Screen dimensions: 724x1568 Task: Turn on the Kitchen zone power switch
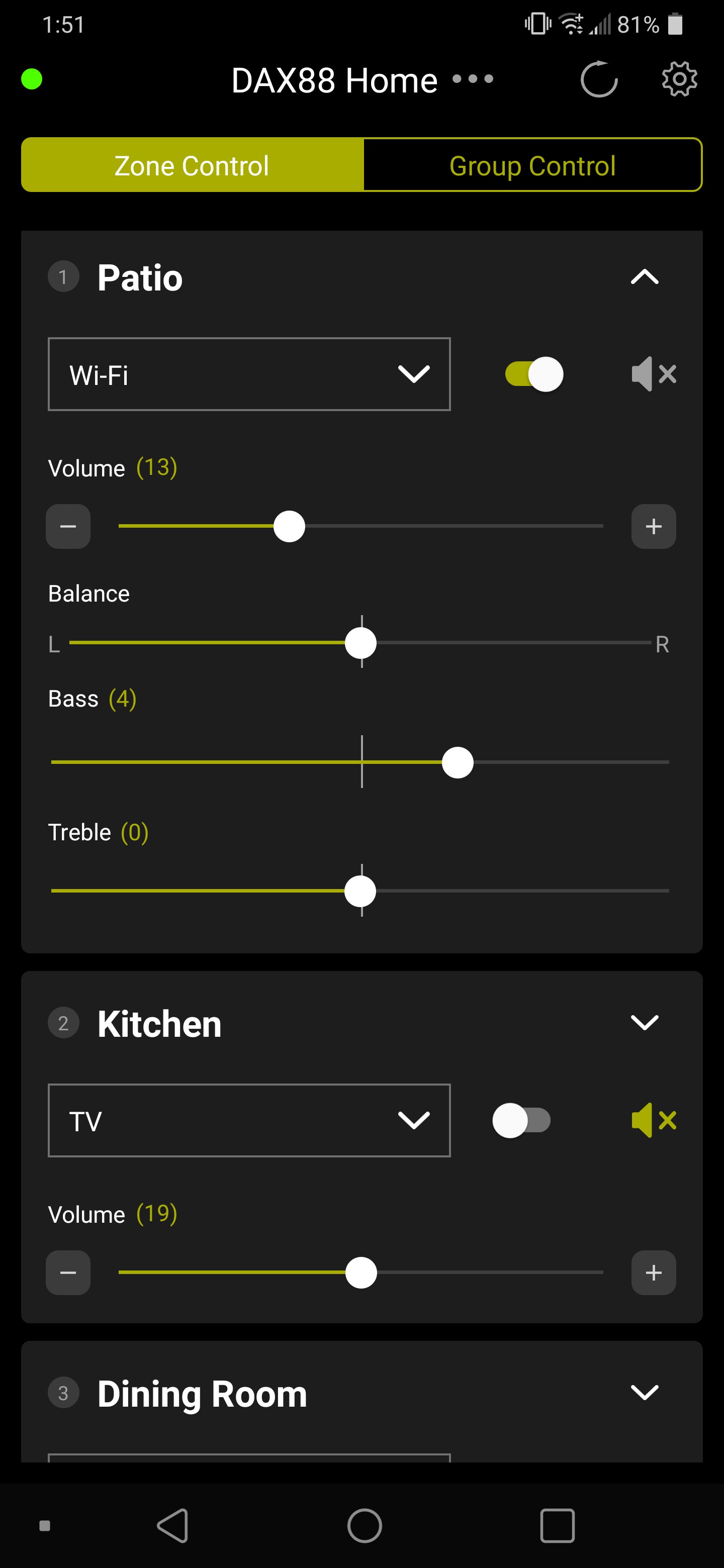[x=521, y=1120]
